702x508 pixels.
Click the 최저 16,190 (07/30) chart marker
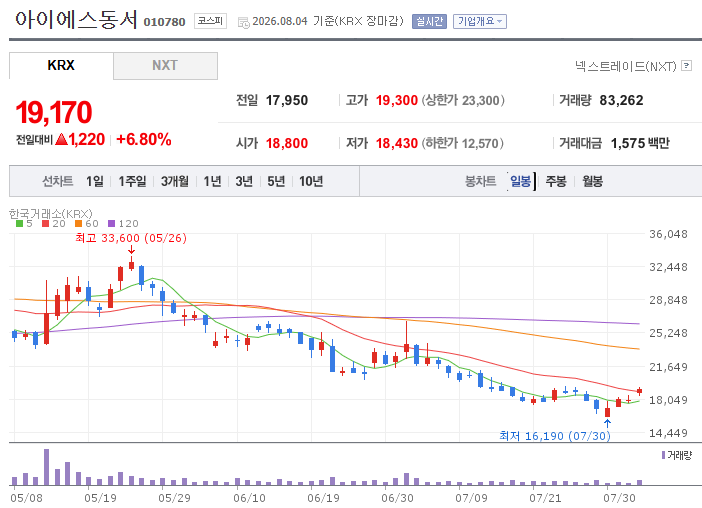click(x=555, y=435)
